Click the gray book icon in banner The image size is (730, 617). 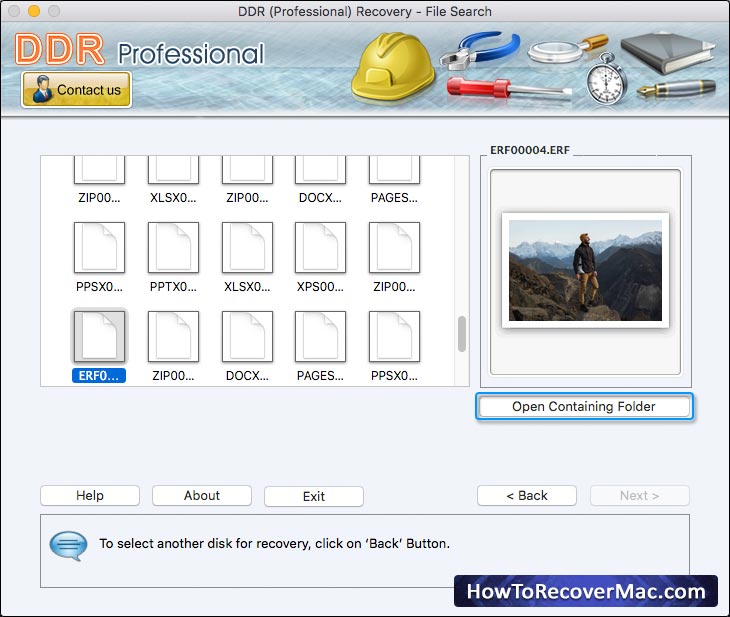coord(668,53)
